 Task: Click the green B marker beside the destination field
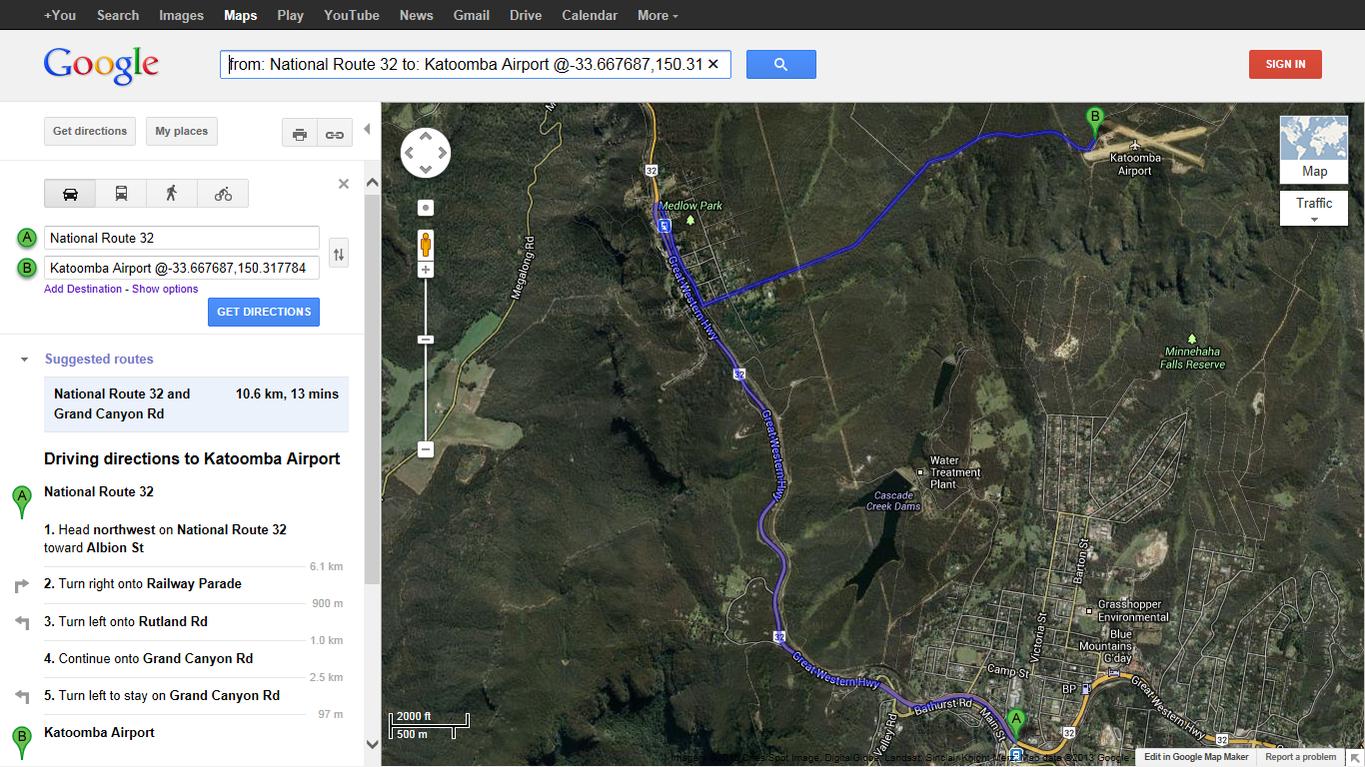[27, 268]
